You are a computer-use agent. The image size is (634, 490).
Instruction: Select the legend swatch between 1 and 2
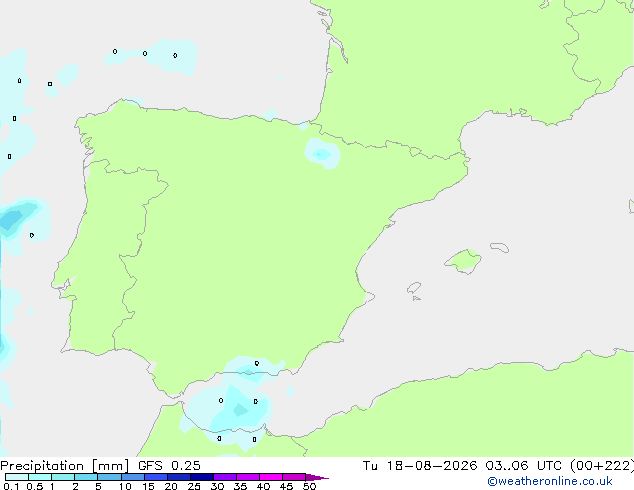[63, 477]
